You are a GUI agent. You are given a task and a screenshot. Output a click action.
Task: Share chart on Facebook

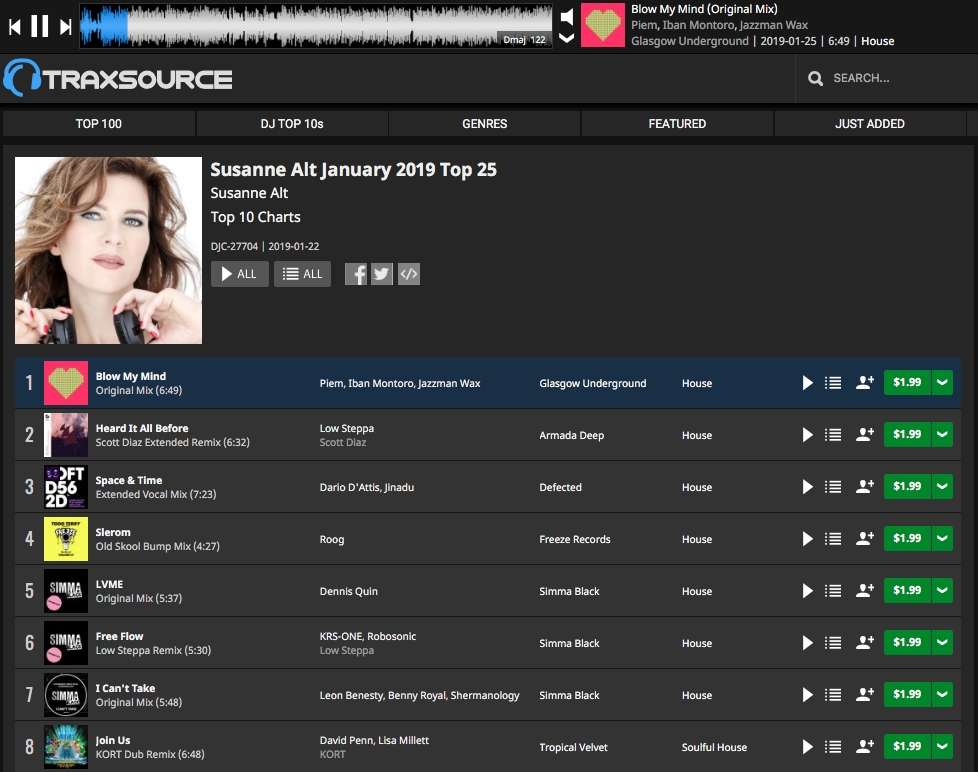356,274
